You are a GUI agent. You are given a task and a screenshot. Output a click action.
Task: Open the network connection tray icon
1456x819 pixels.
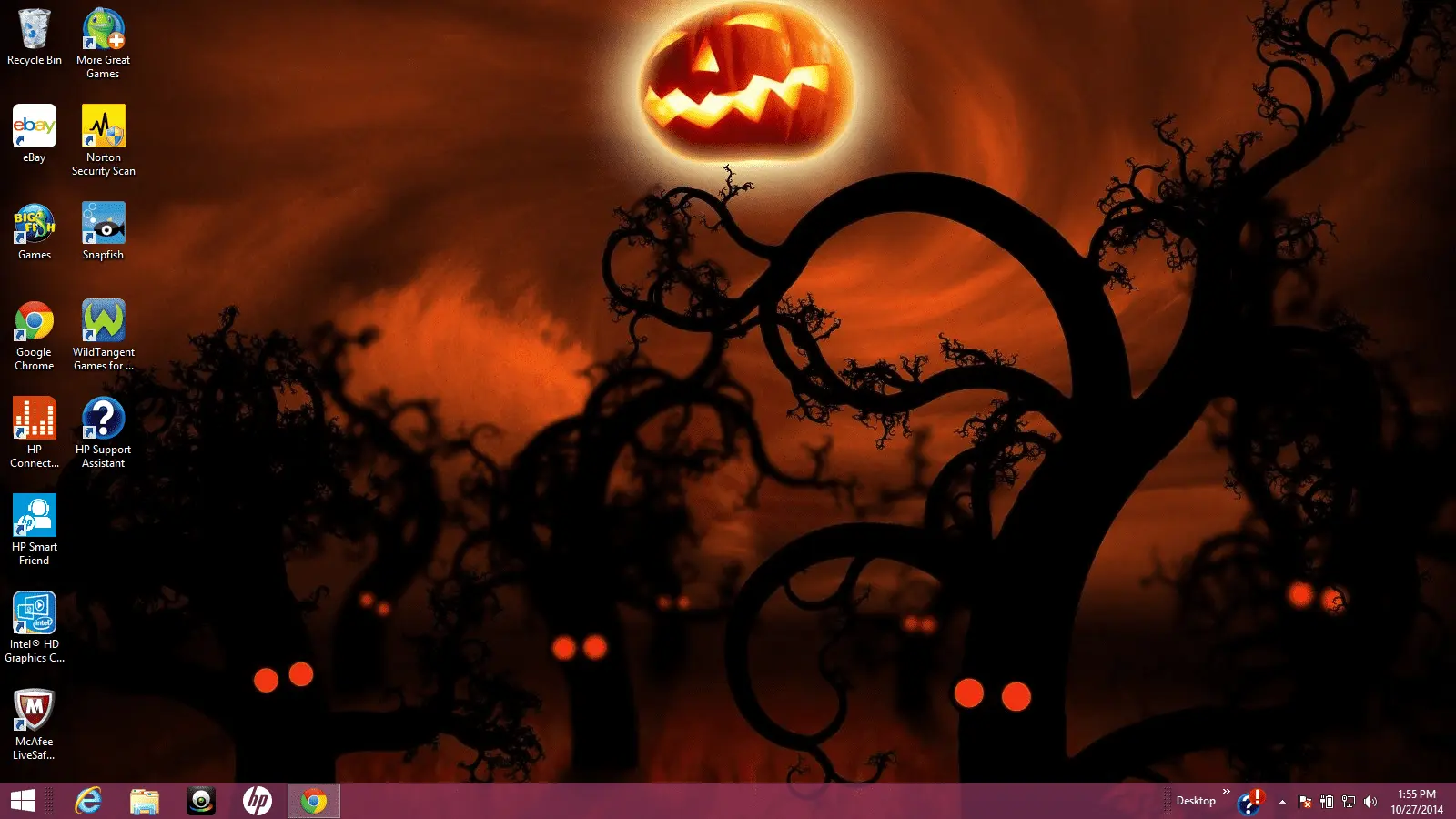pyautogui.click(x=1349, y=802)
